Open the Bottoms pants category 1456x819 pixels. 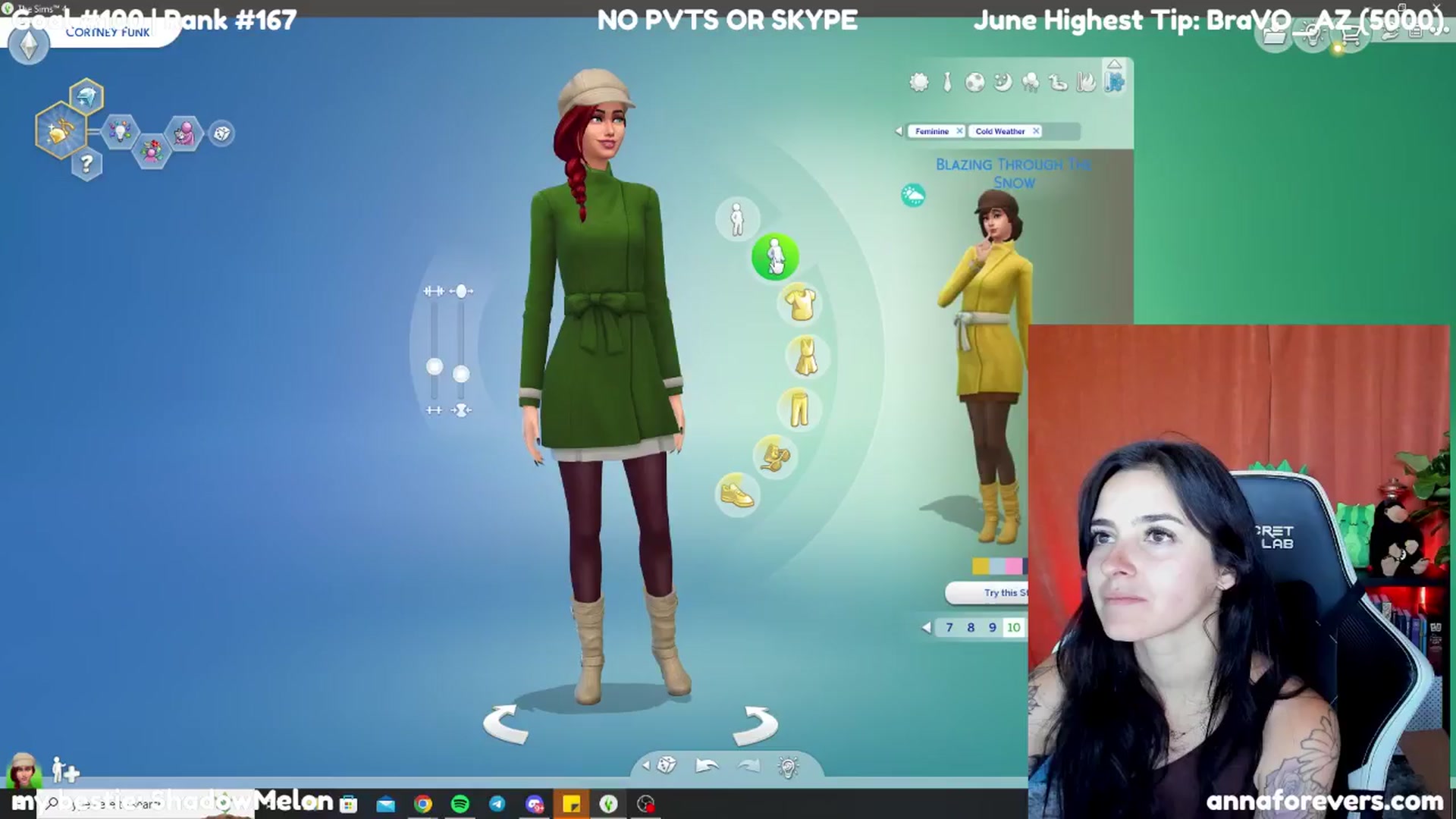(799, 409)
